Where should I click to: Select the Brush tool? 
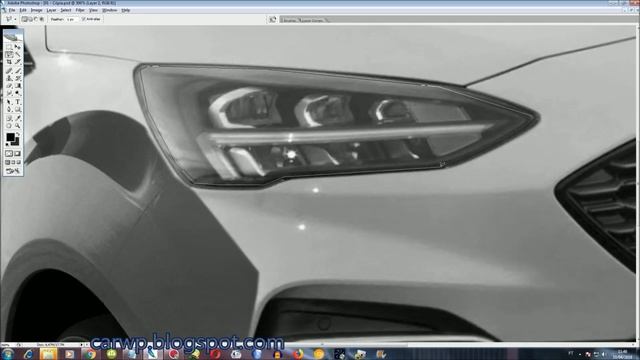(x=18, y=71)
